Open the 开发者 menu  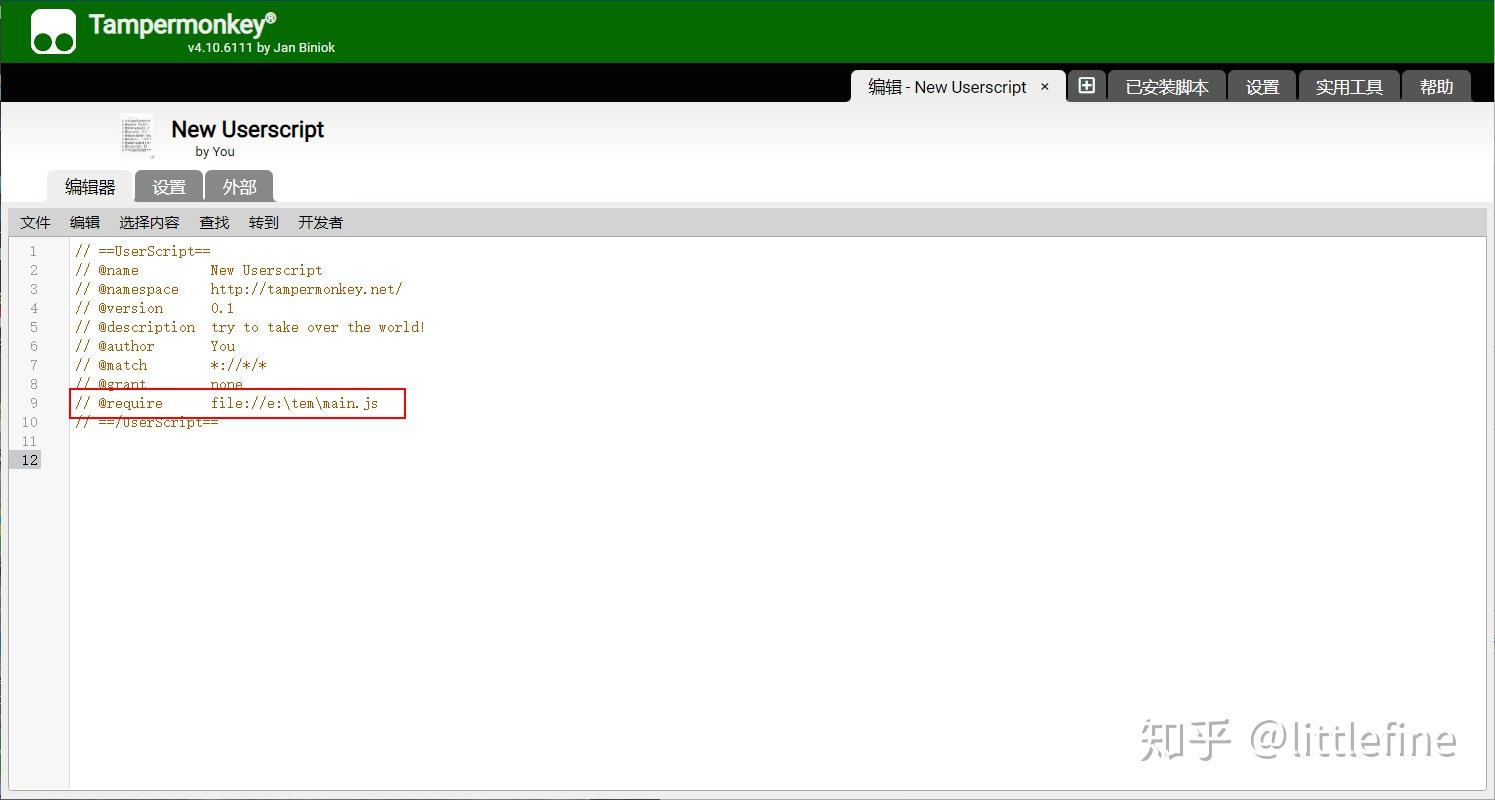[320, 222]
